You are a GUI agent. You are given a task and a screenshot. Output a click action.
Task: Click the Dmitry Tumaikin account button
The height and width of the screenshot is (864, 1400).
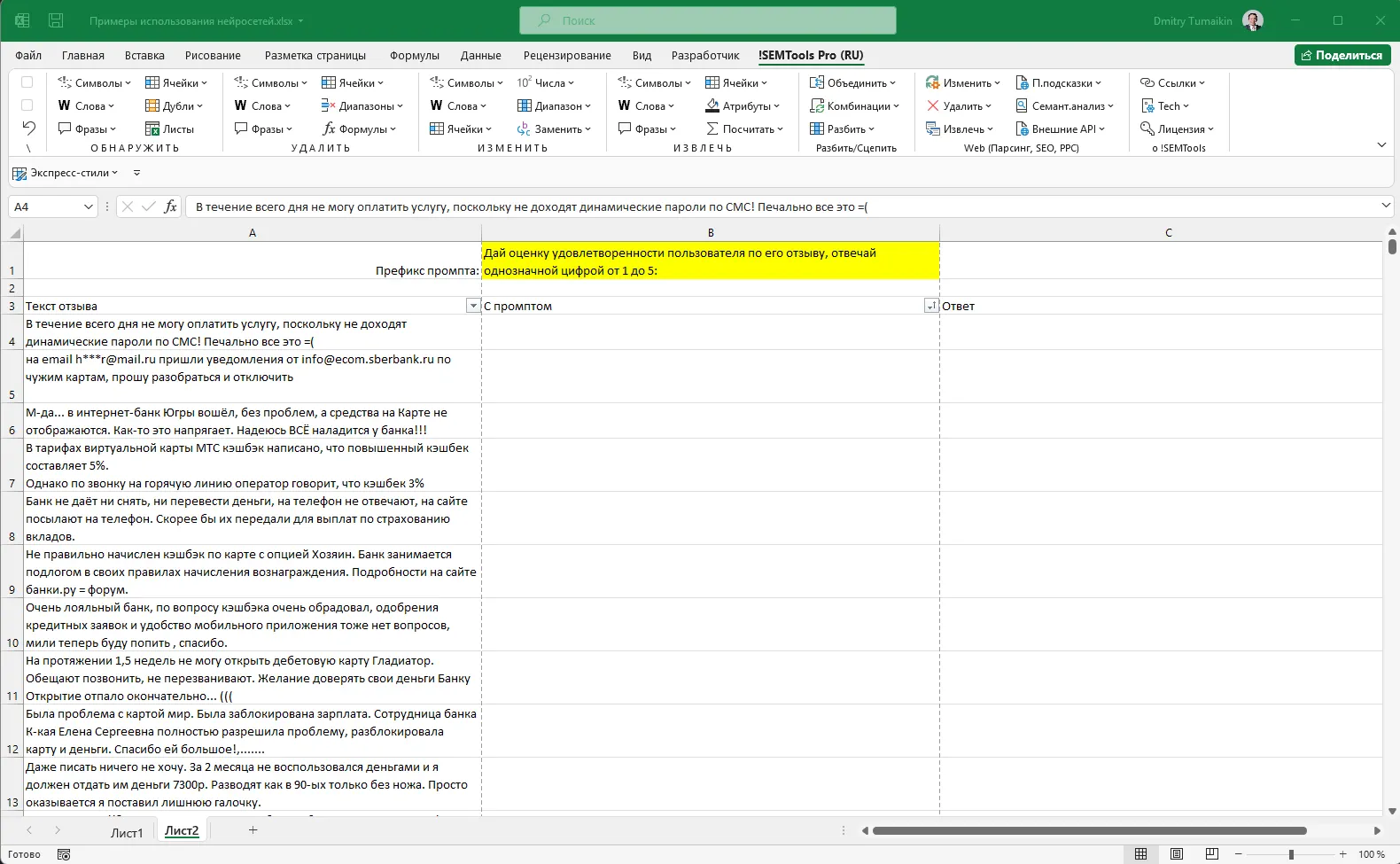pos(1208,20)
